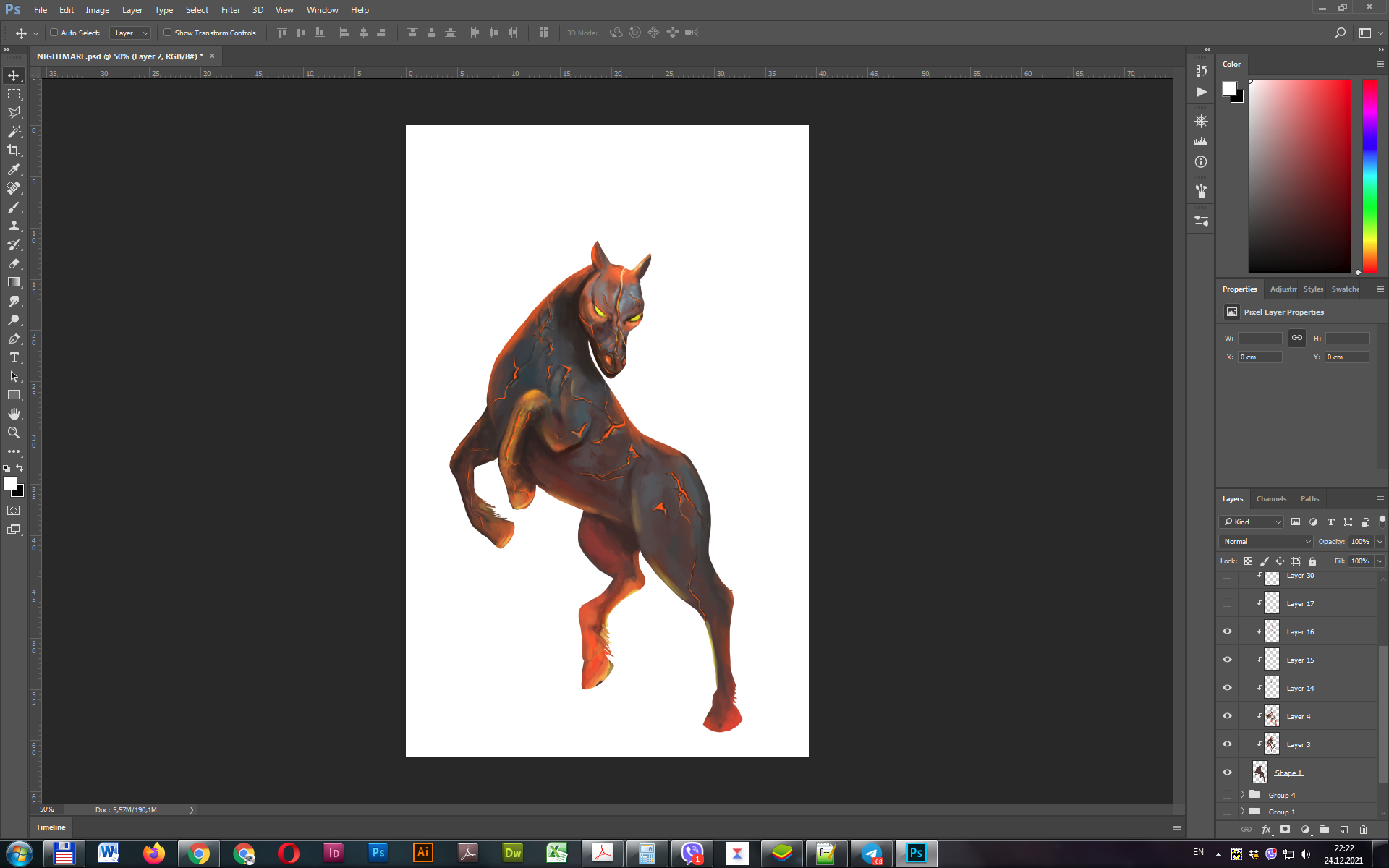Select the NIGHTMARE.psd document tab
The width and height of the screenshot is (1389, 868).
point(119,56)
